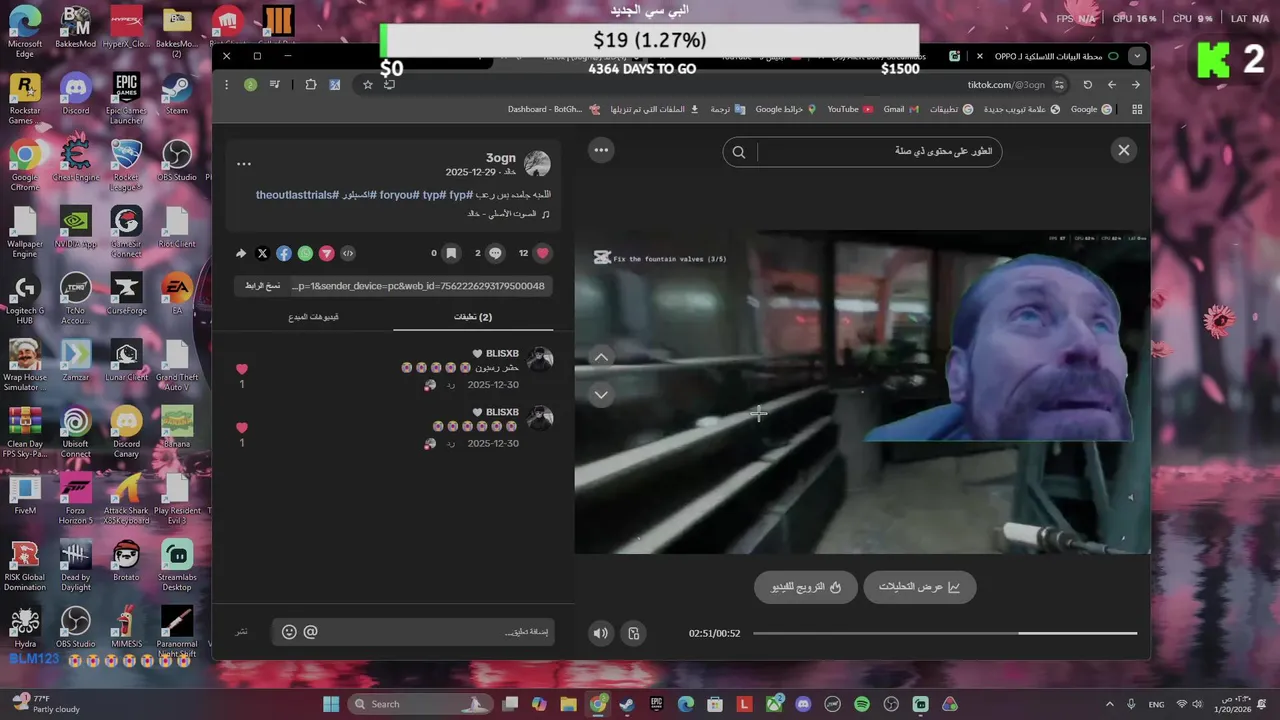This screenshot has width=1280, height=720.
Task: Open Gmail bookmark in bookmarks bar
Action: coord(901,109)
